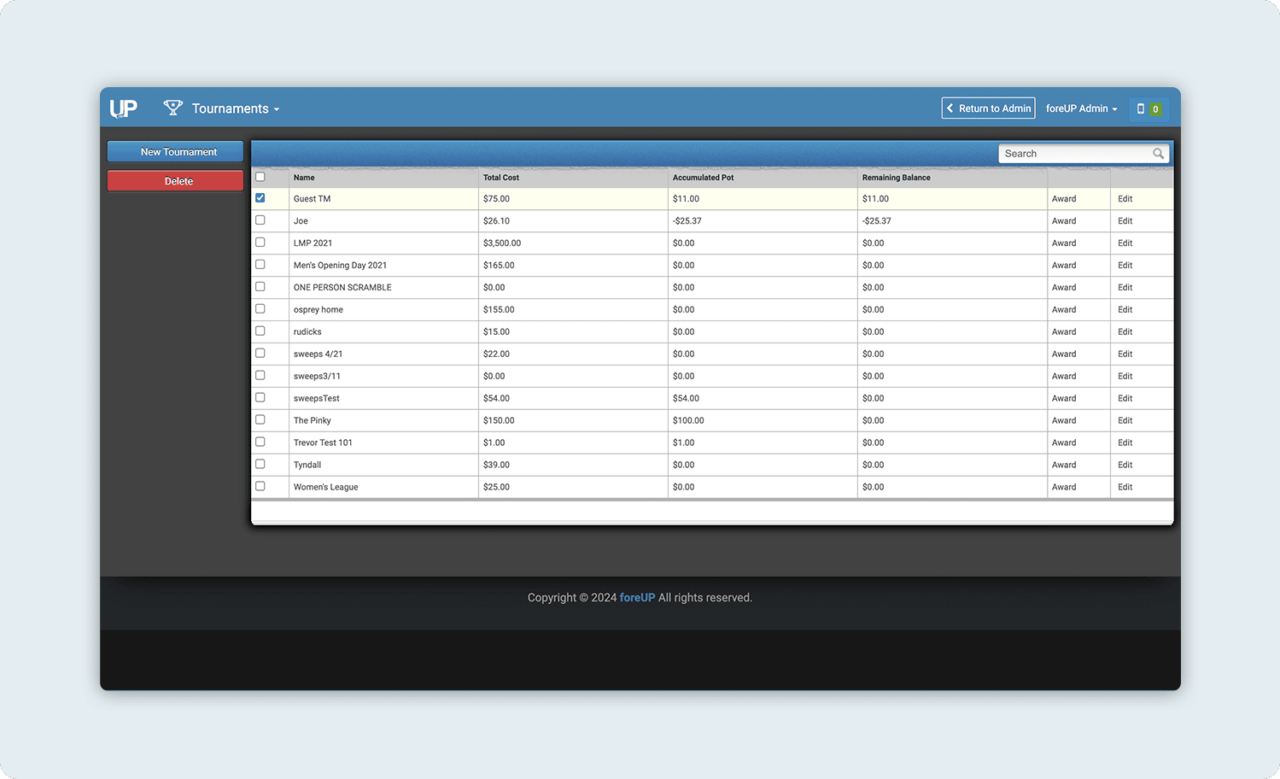Click the Return to Admin button
The width and height of the screenshot is (1280, 779).
point(988,108)
